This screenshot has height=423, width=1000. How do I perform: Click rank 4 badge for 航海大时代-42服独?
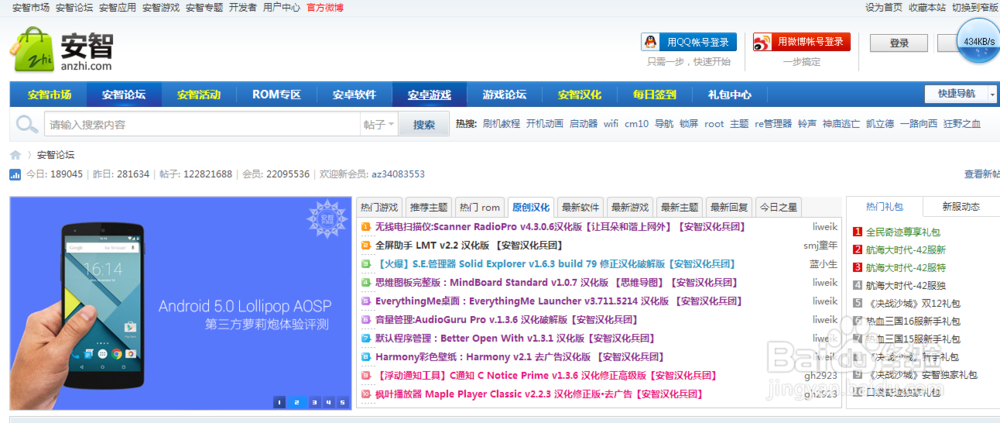pyautogui.click(x=858, y=285)
